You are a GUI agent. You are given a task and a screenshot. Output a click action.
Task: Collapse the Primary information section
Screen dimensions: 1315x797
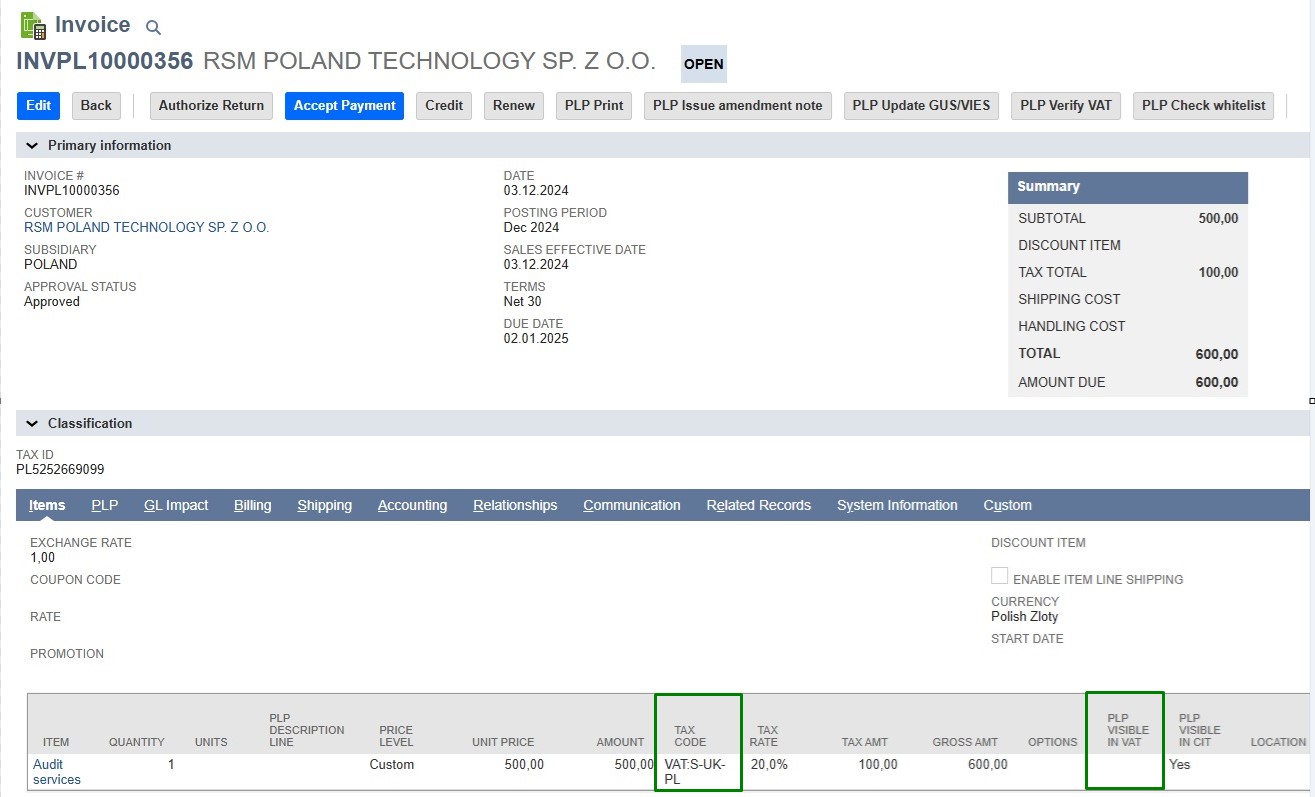32,145
